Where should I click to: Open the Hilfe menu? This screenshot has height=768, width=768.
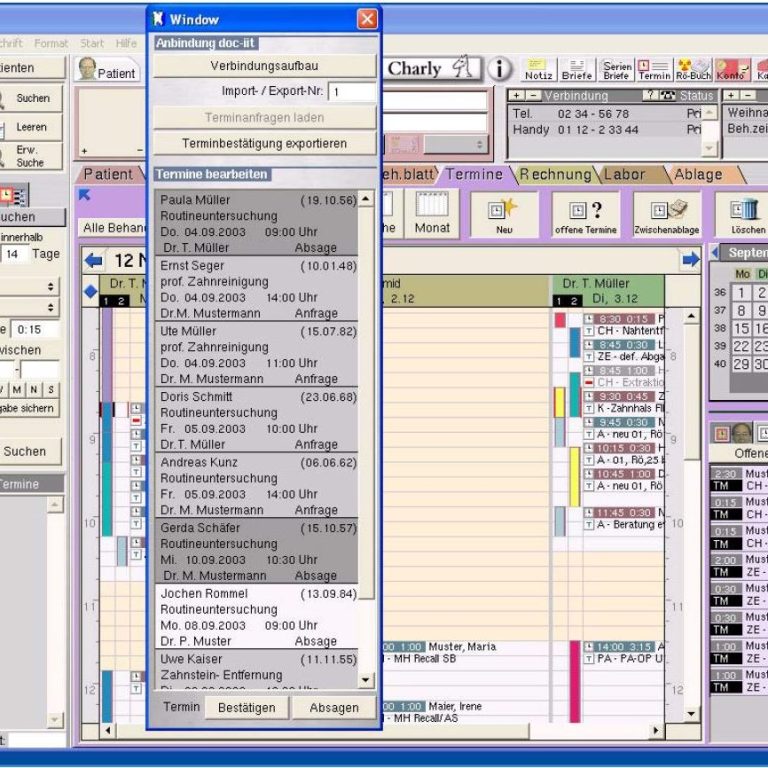(x=126, y=43)
